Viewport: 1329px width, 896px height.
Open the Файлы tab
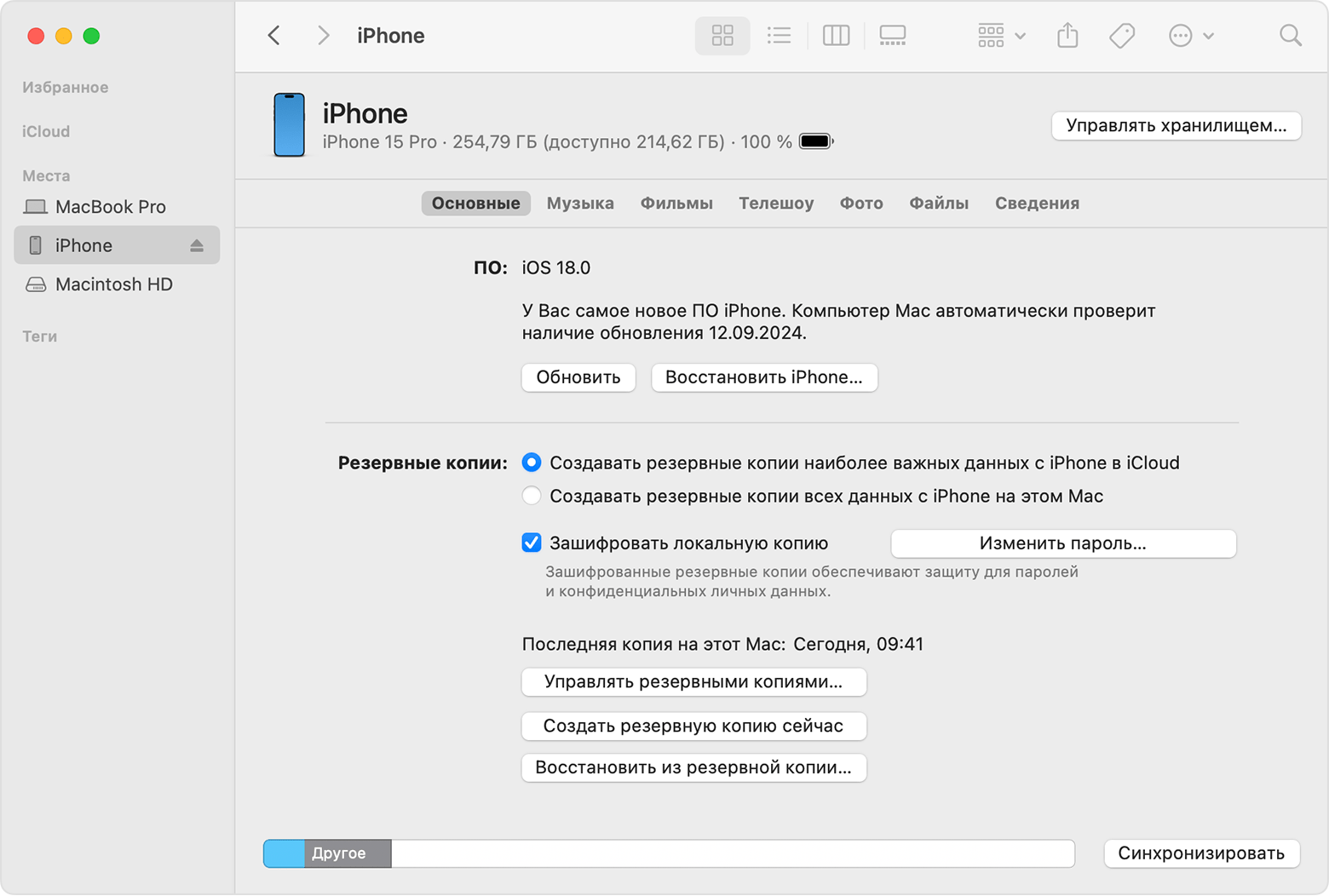pos(939,204)
